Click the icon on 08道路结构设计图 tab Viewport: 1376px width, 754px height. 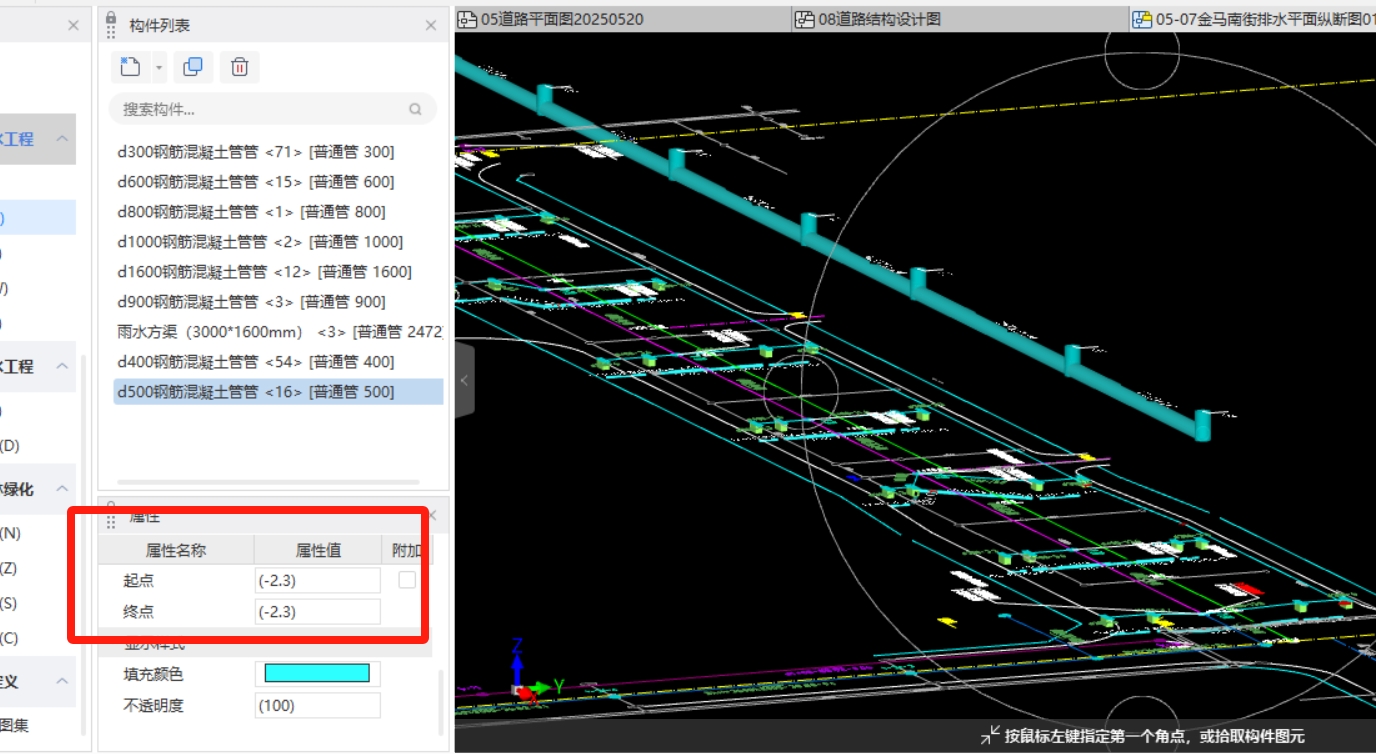click(805, 19)
